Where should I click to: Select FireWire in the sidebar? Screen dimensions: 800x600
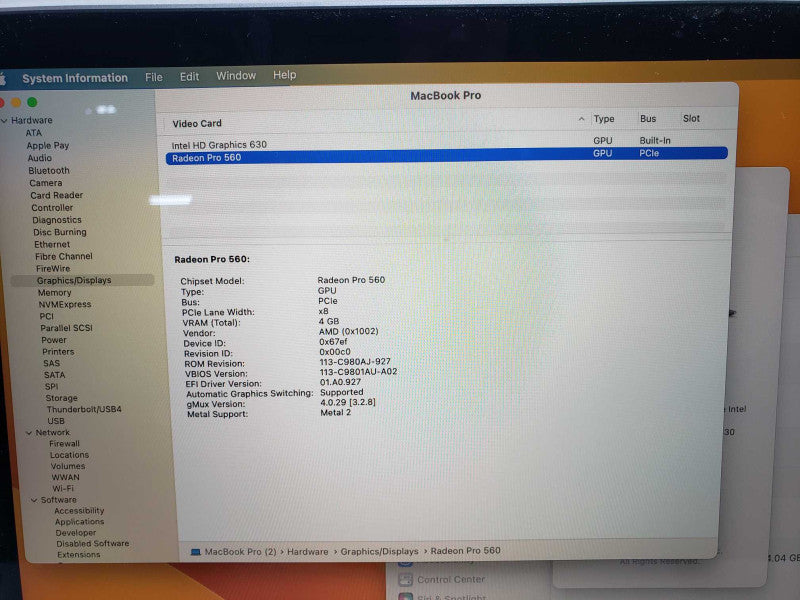tap(53, 268)
